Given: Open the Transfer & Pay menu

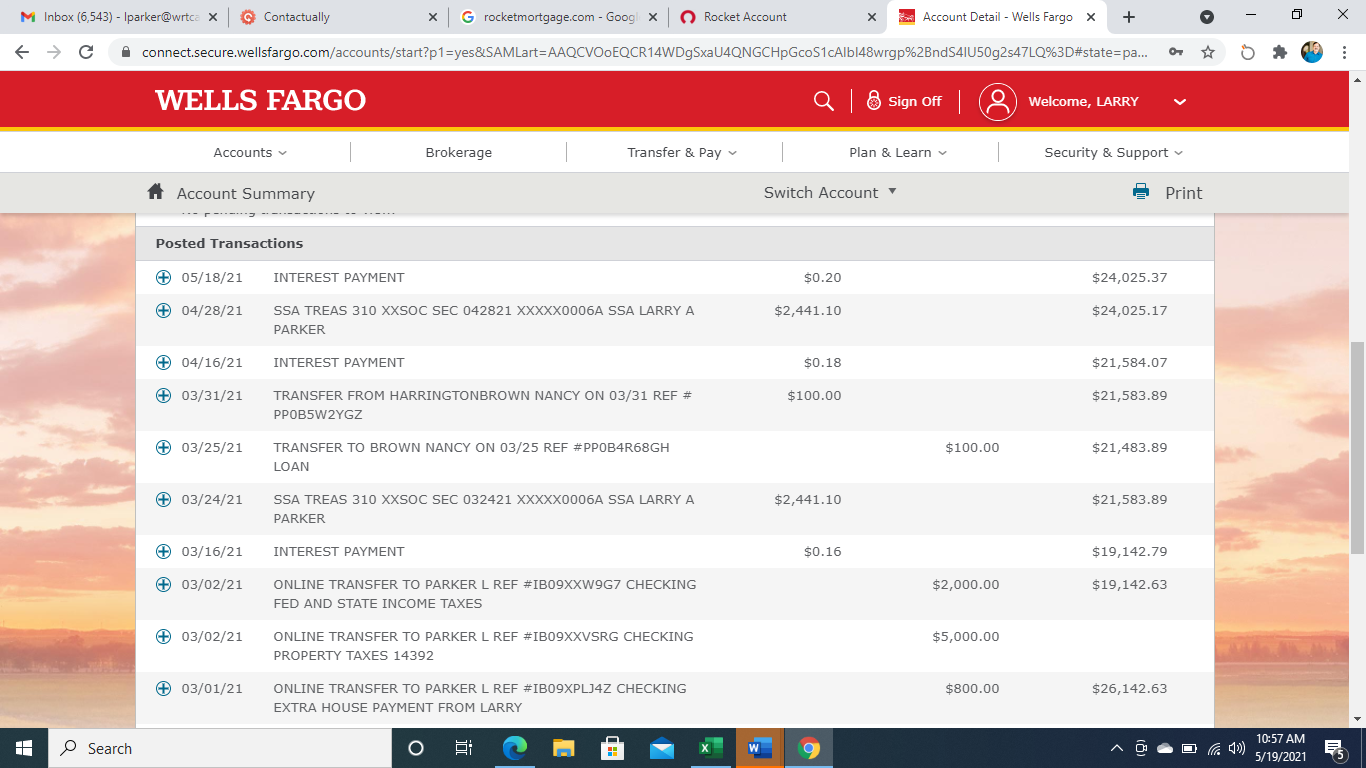Looking at the screenshot, I should coord(682,152).
